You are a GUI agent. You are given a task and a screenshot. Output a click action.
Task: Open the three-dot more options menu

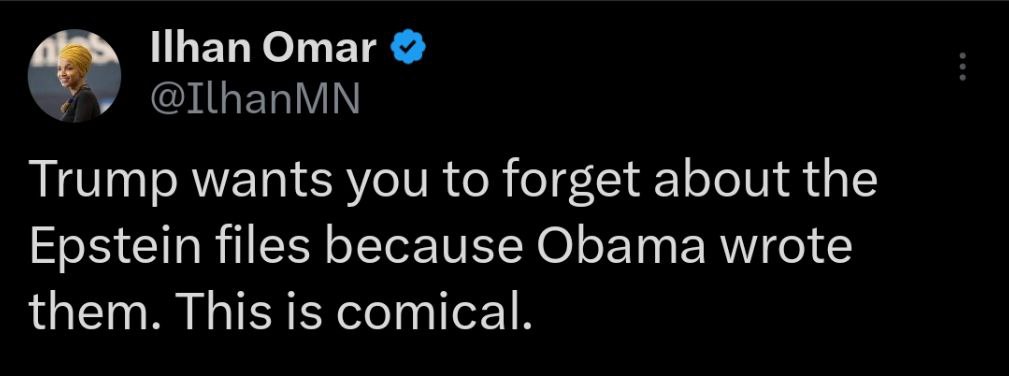(x=963, y=67)
